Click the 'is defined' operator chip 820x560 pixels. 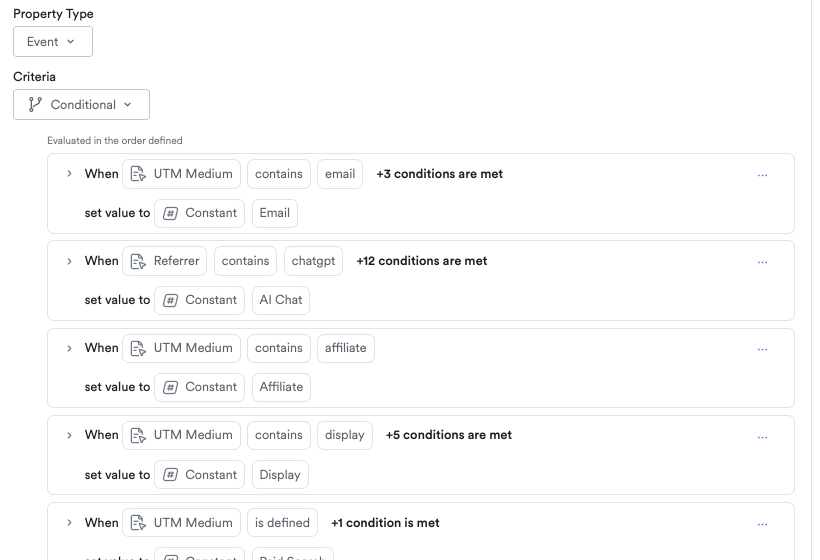(282, 522)
